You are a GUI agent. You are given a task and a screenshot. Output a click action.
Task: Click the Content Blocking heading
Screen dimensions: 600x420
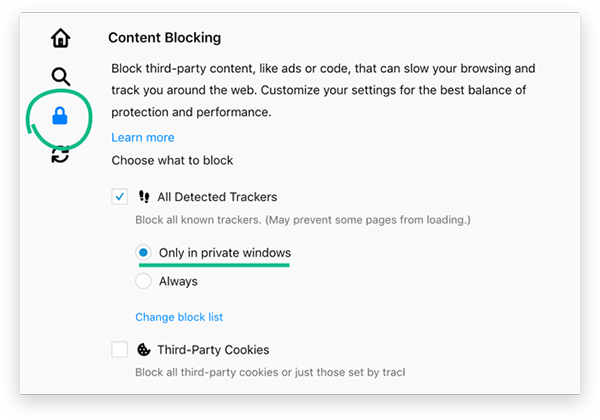[164, 38]
